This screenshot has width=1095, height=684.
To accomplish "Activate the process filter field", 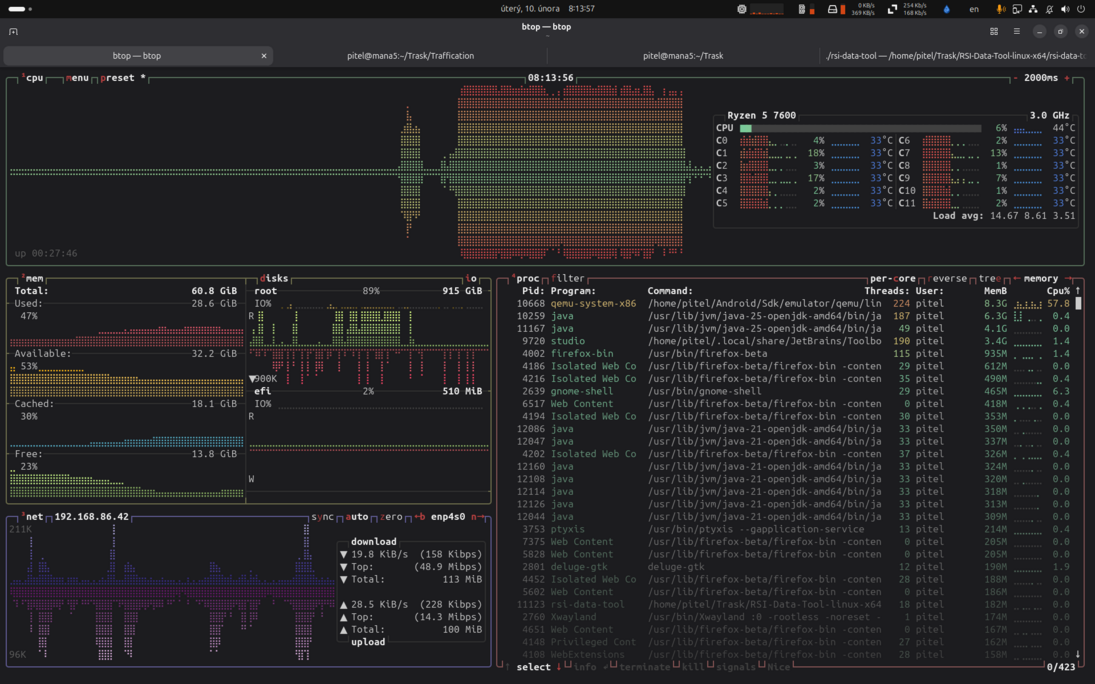I will (568, 278).
